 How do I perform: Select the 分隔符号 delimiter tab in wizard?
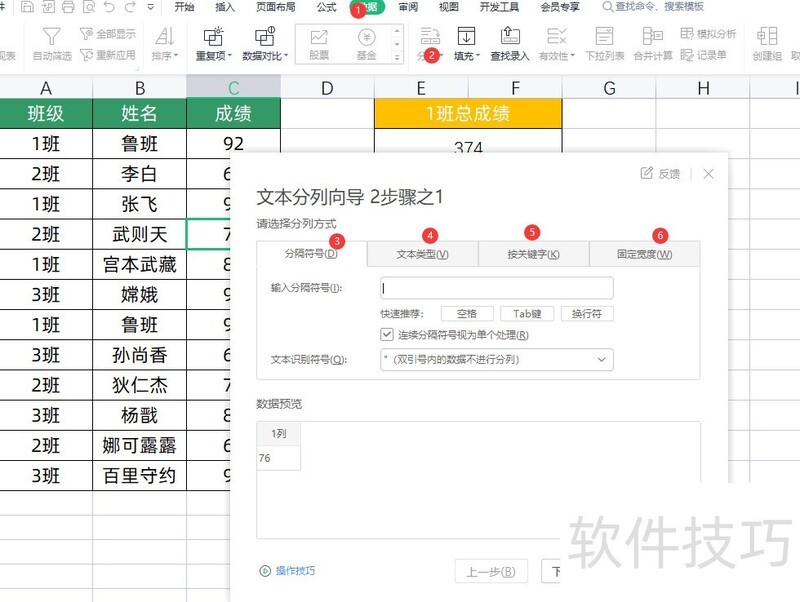pos(311,254)
